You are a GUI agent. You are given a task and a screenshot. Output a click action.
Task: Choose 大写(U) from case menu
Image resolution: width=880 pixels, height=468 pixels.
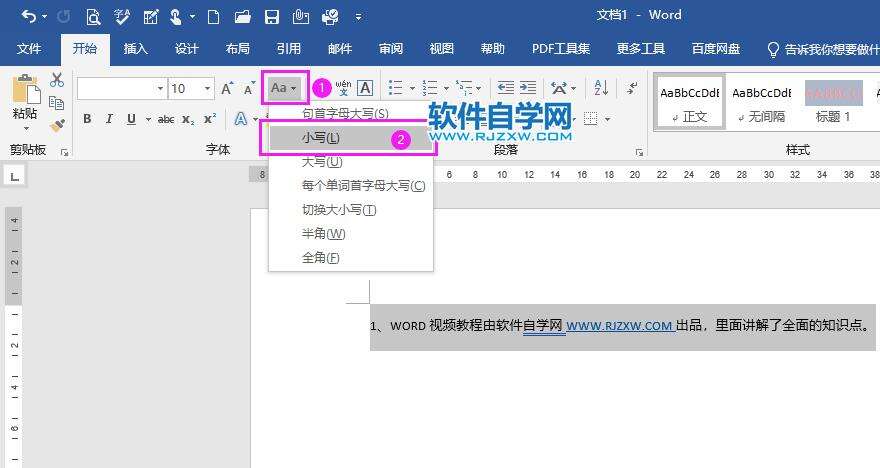[351, 162]
